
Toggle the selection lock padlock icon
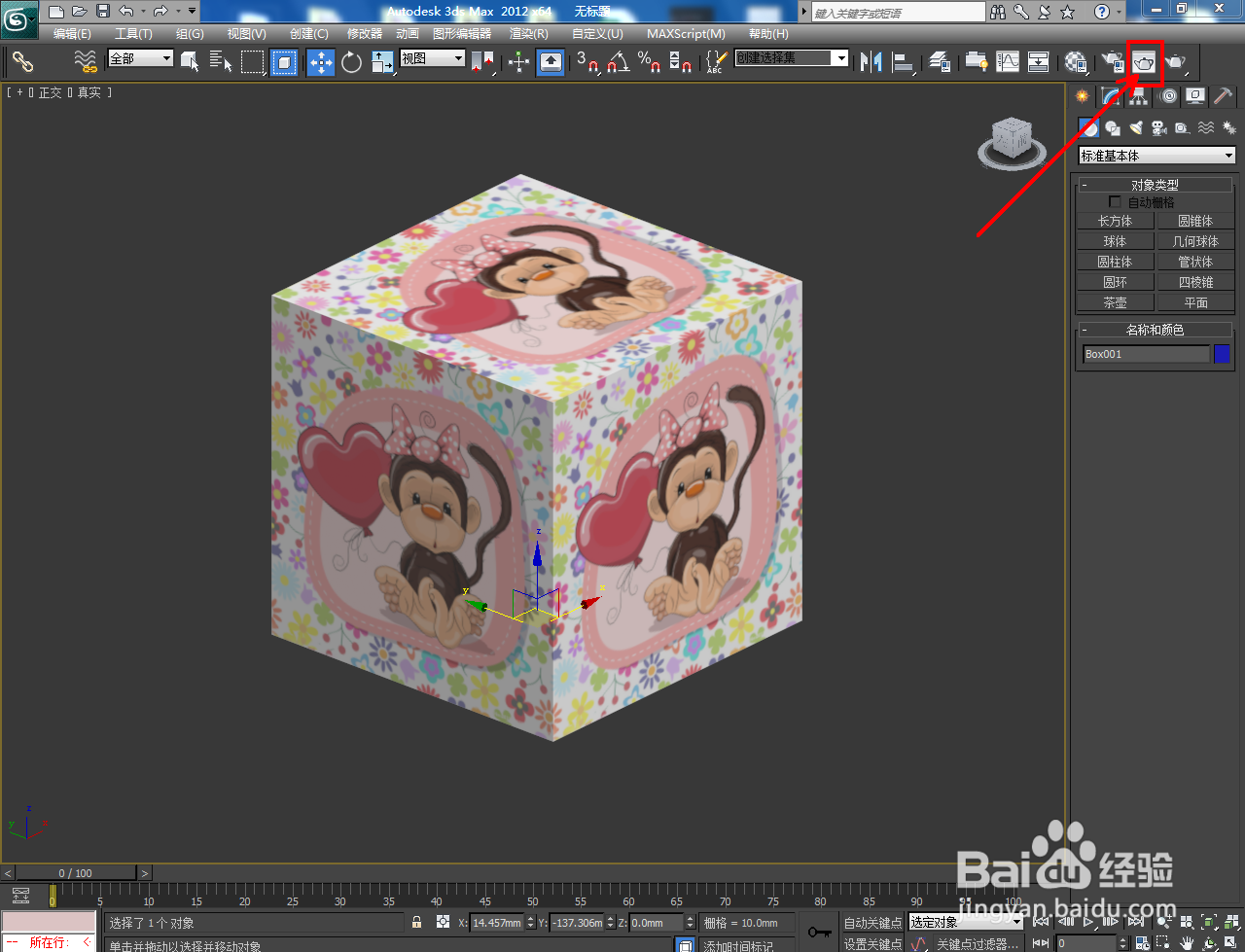(416, 922)
